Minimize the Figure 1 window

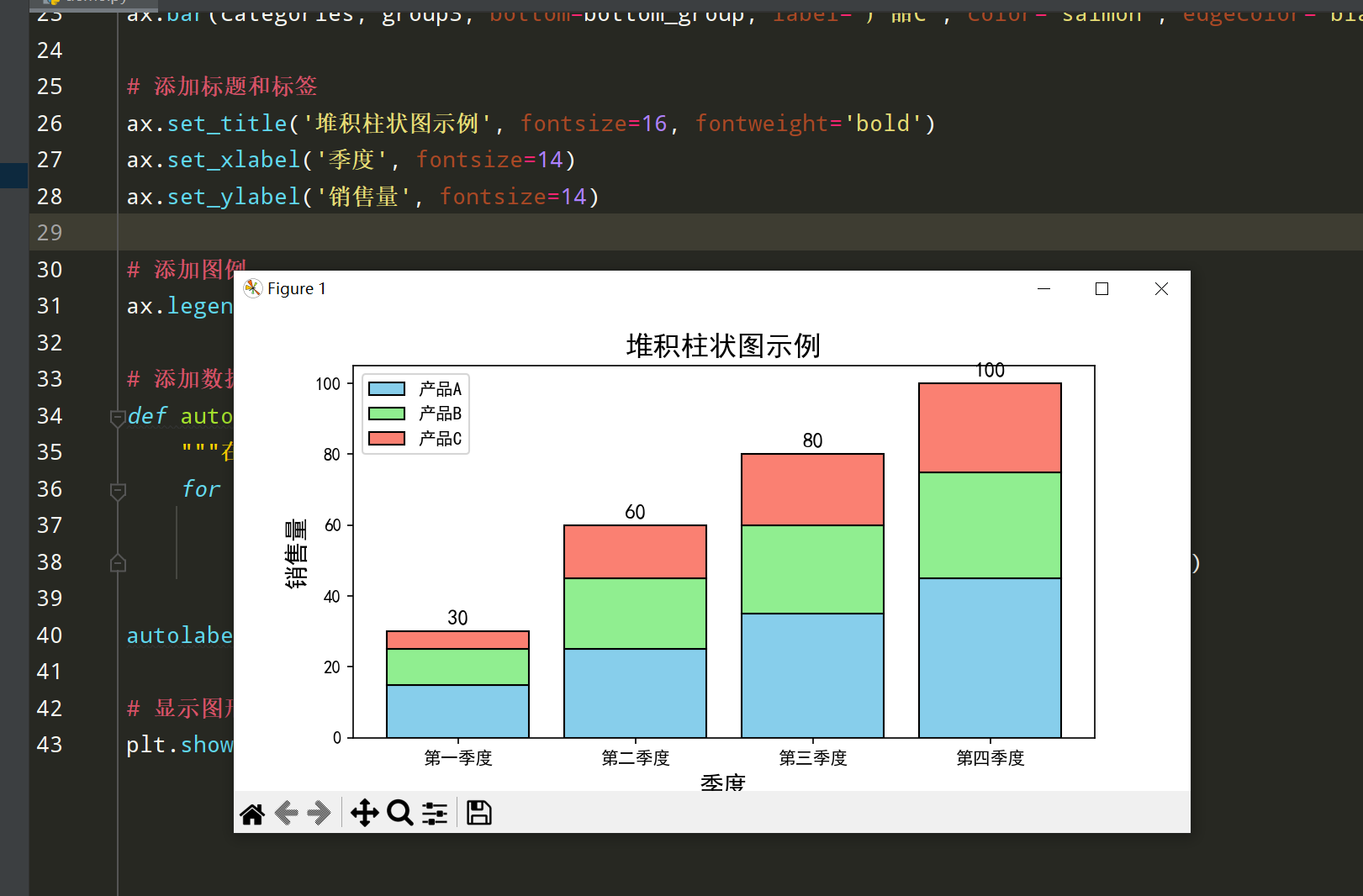click(x=1043, y=288)
